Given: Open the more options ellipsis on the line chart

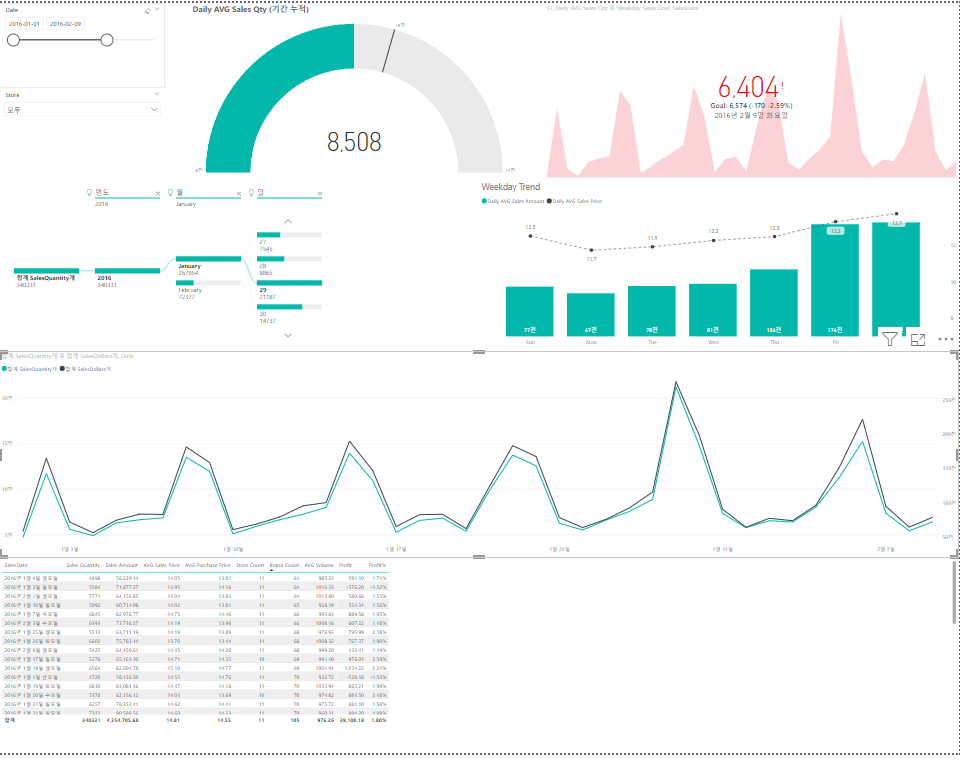Looking at the screenshot, I should point(946,339).
